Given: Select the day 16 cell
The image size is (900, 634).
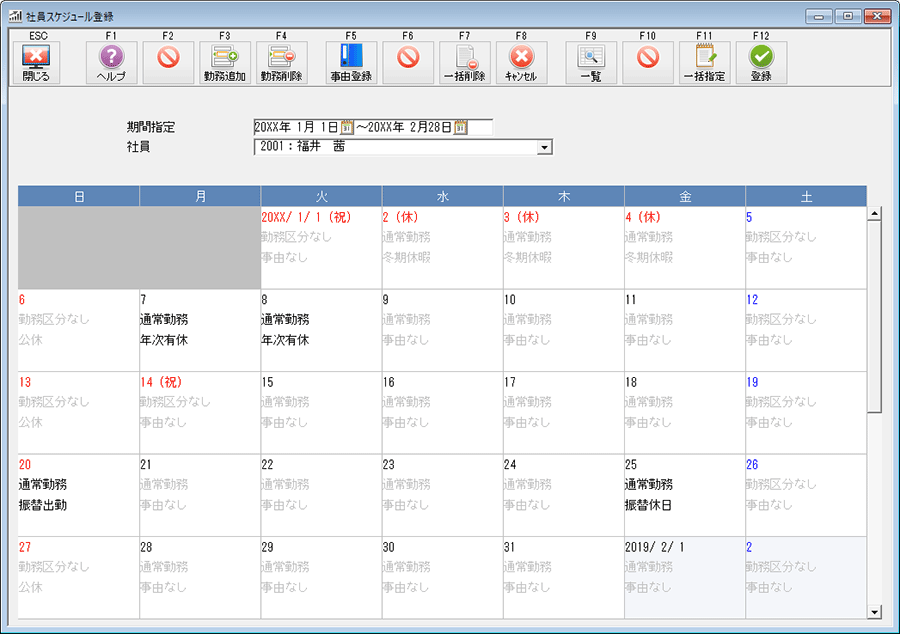Looking at the screenshot, I should coord(443,413).
